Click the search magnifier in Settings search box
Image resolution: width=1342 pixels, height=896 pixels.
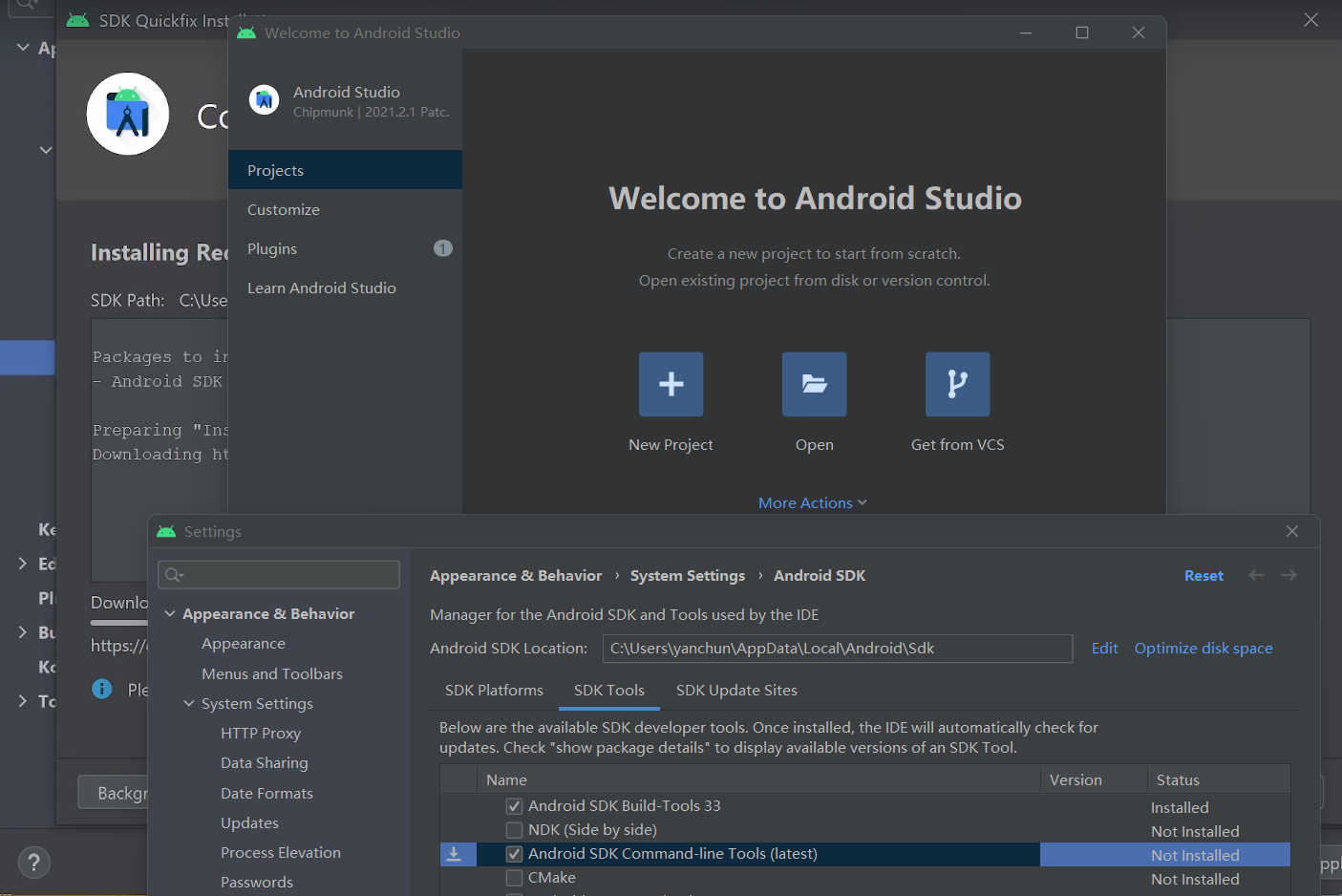174,575
